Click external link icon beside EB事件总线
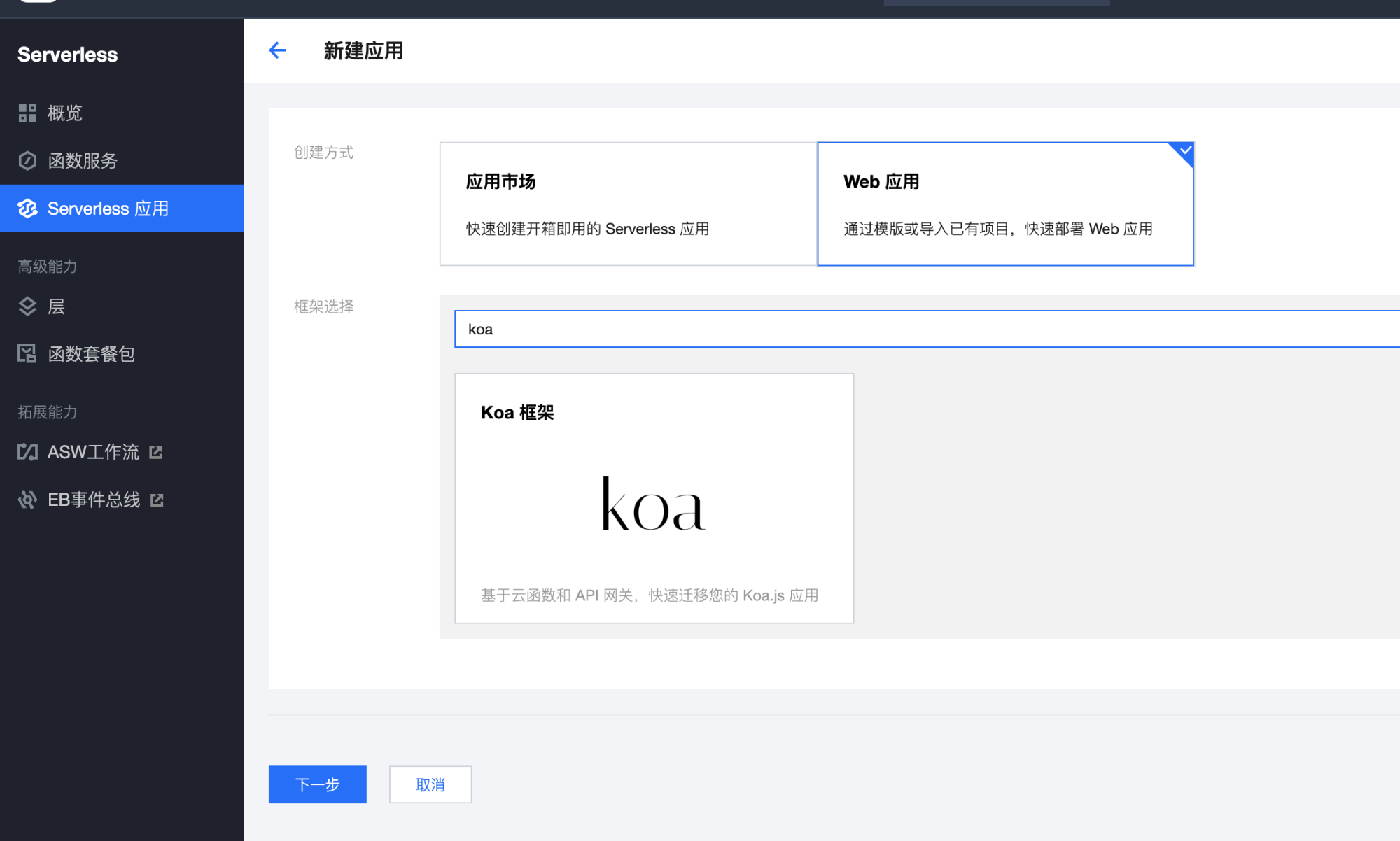1400x841 pixels. click(x=157, y=500)
